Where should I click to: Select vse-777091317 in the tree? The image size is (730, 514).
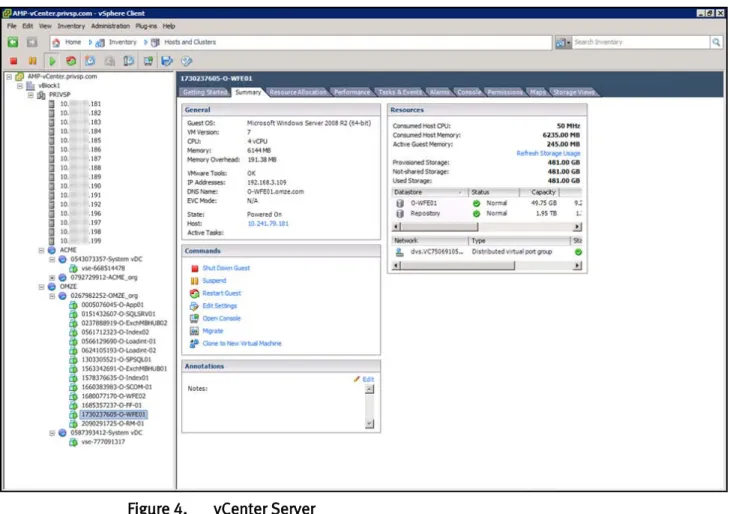[103, 442]
